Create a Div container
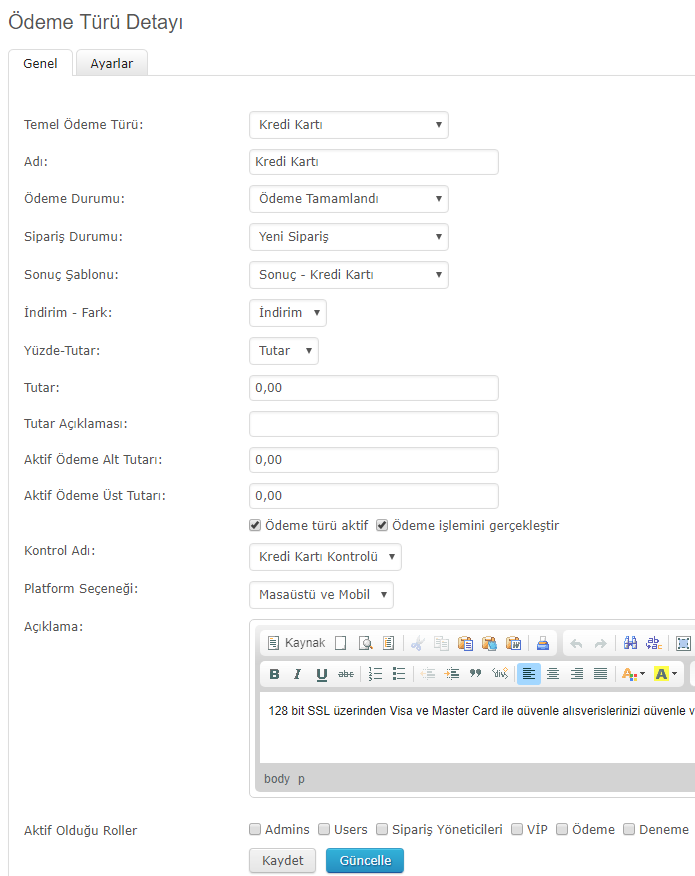This screenshot has width=695, height=876. 499,674
